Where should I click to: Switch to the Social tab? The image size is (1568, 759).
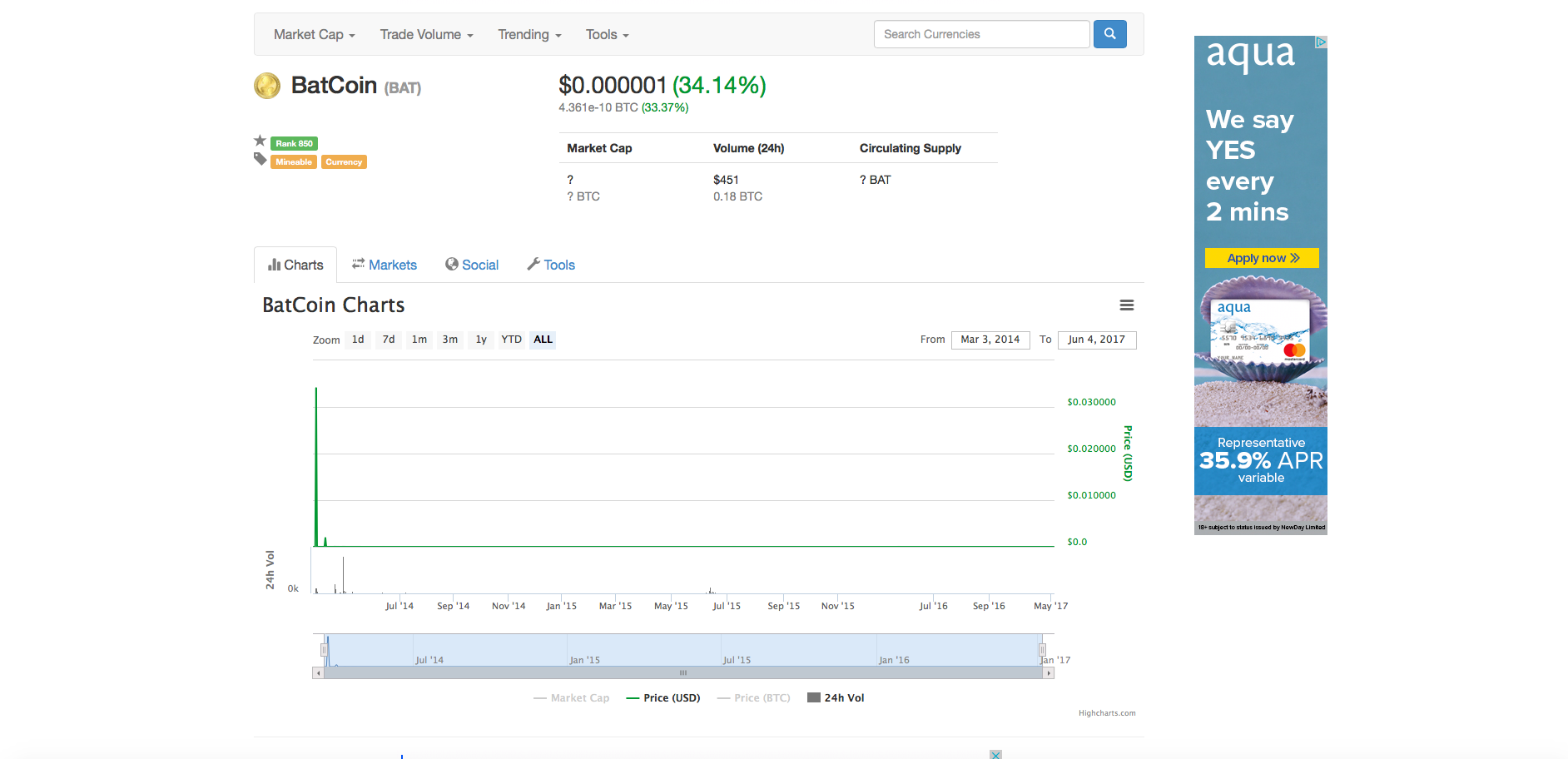pos(472,265)
